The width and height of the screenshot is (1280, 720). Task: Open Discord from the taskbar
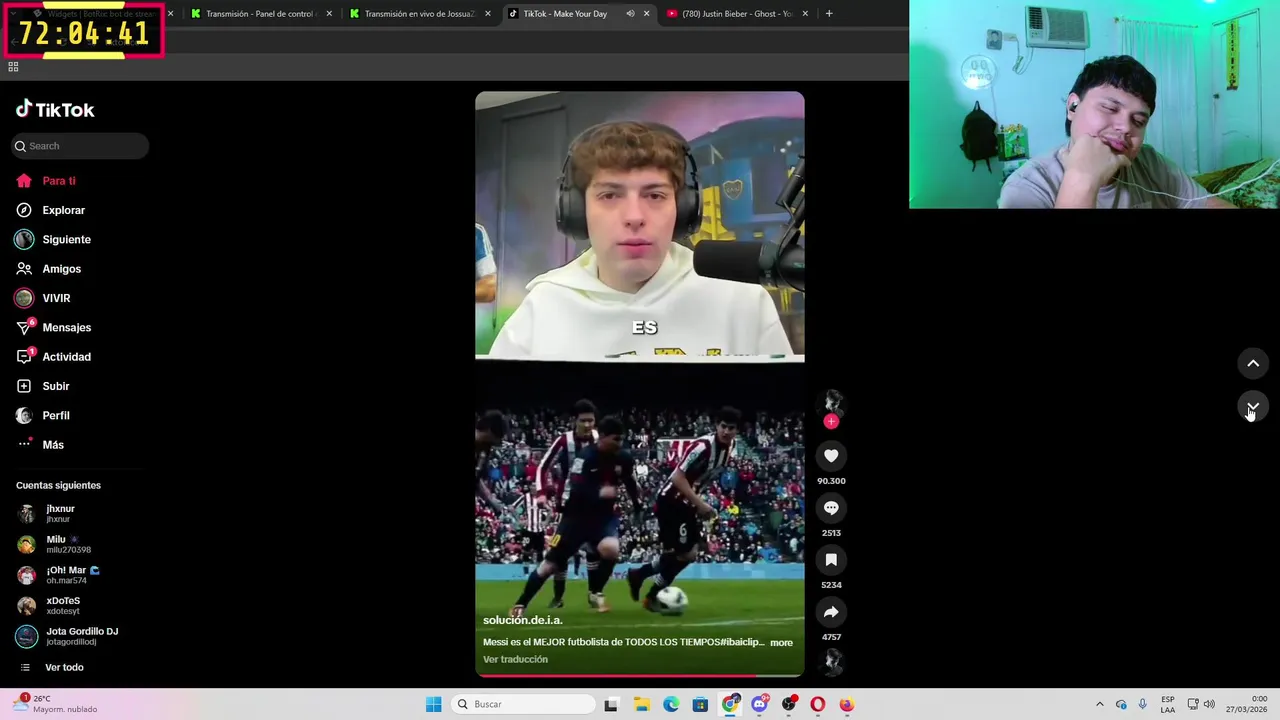[759, 704]
